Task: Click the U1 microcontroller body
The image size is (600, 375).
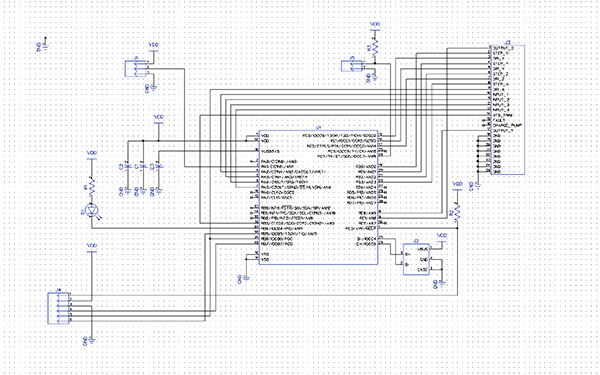Action: pyautogui.click(x=319, y=197)
